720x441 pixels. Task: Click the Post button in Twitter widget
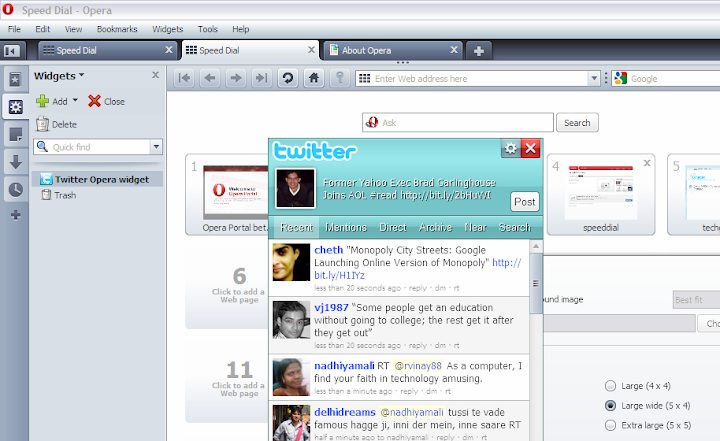[x=524, y=202]
